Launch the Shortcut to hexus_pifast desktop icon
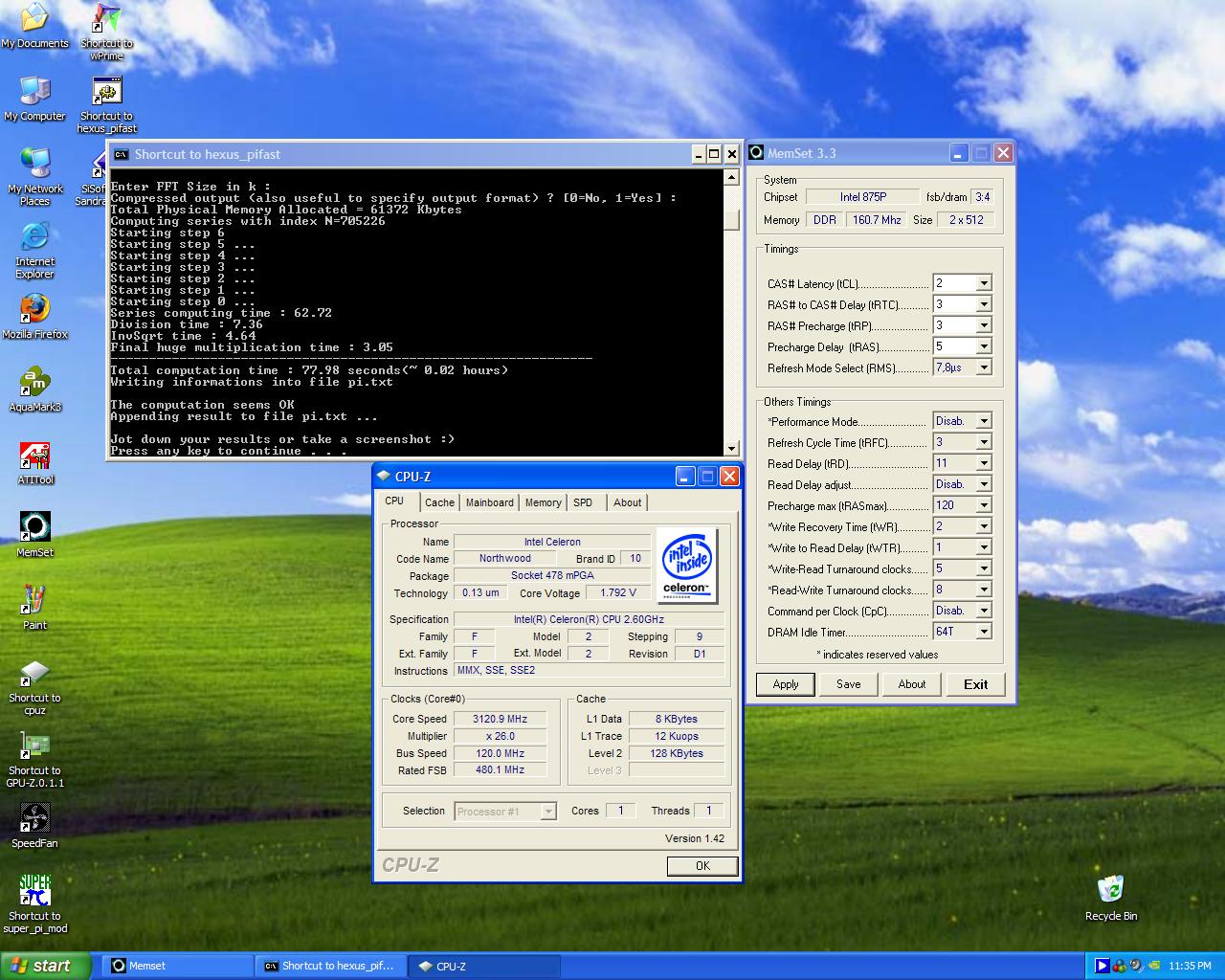The height and width of the screenshot is (980, 1225). 106,104
